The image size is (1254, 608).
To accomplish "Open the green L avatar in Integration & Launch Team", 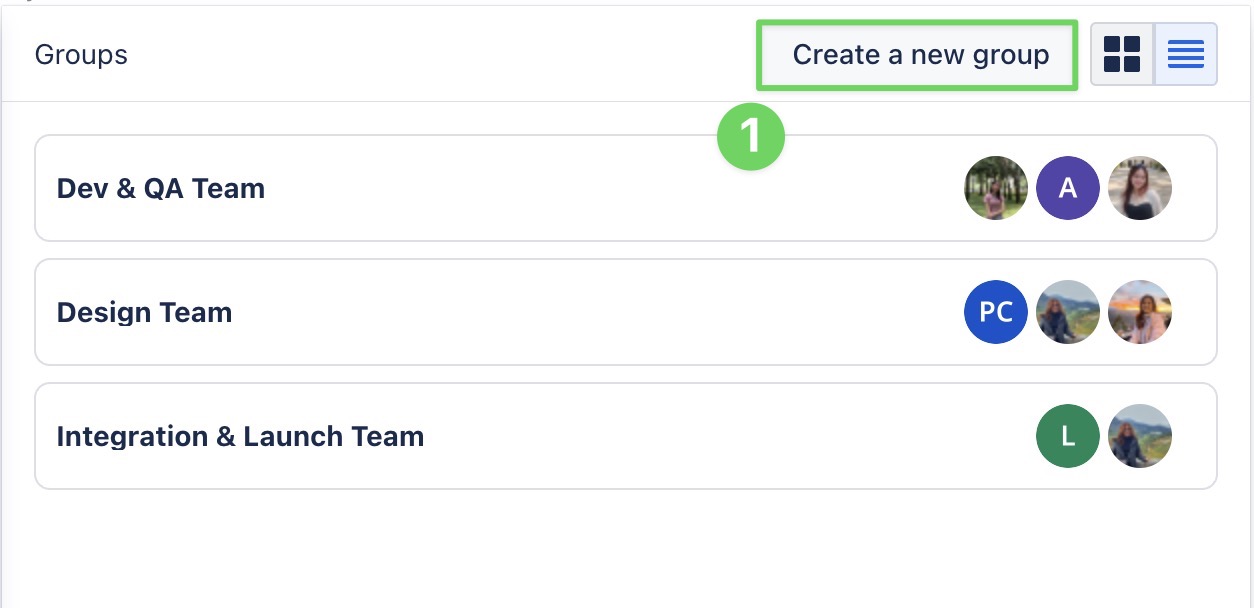I will pyautogui.click(x=1068, y=436).
